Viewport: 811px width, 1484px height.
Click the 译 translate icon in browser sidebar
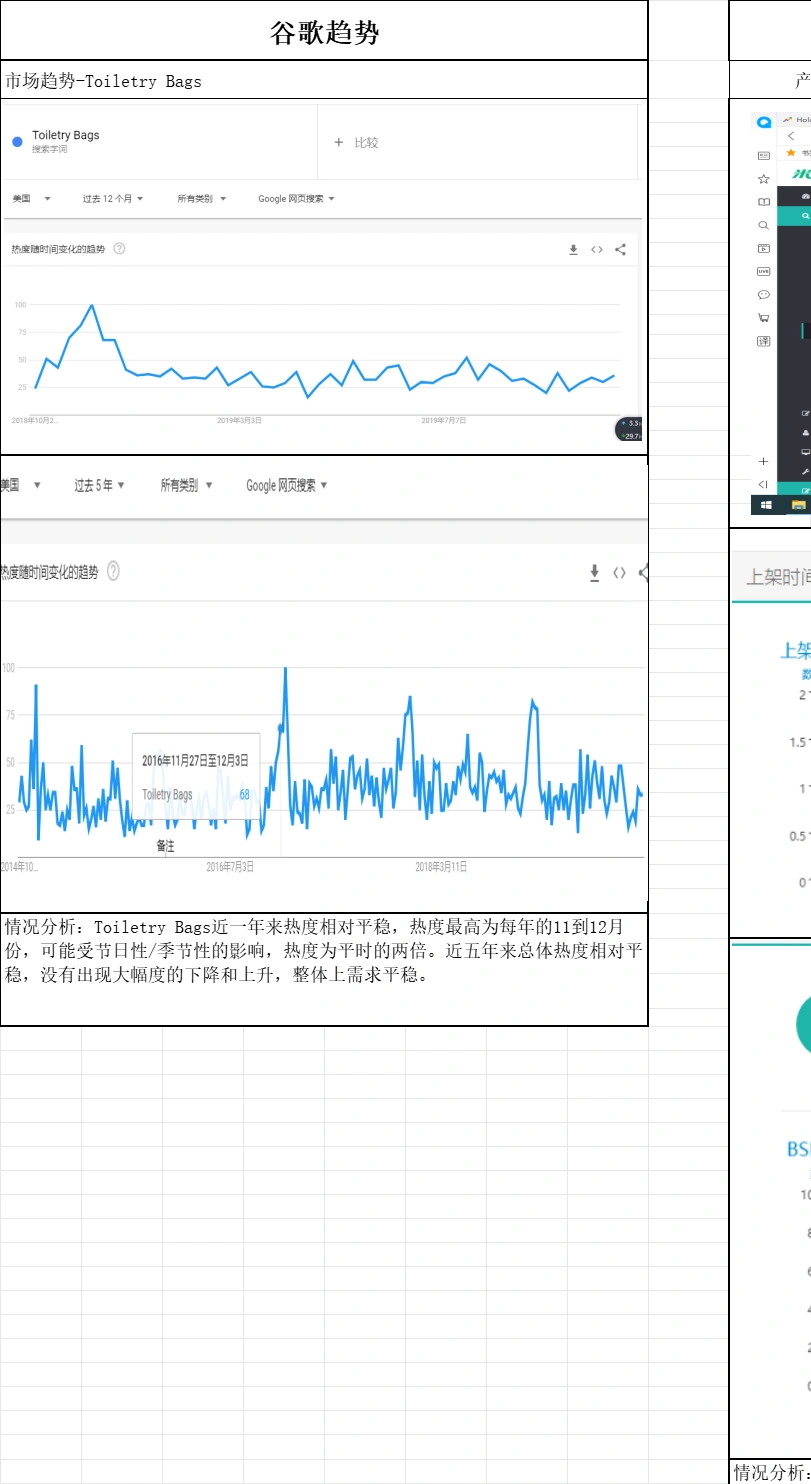[764, 341]
